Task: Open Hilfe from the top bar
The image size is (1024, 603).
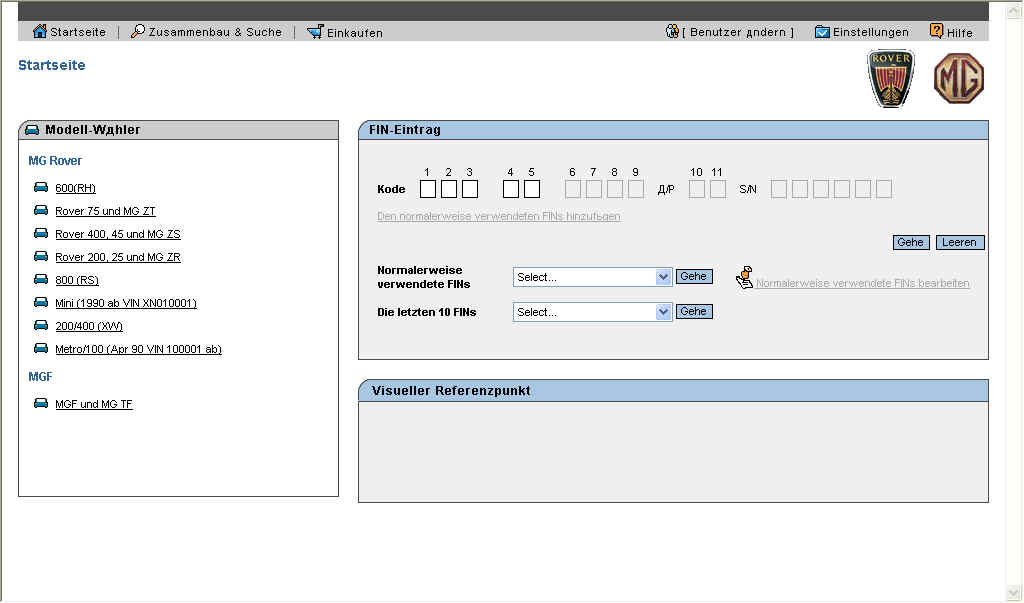Action: (x=959, y=33)
